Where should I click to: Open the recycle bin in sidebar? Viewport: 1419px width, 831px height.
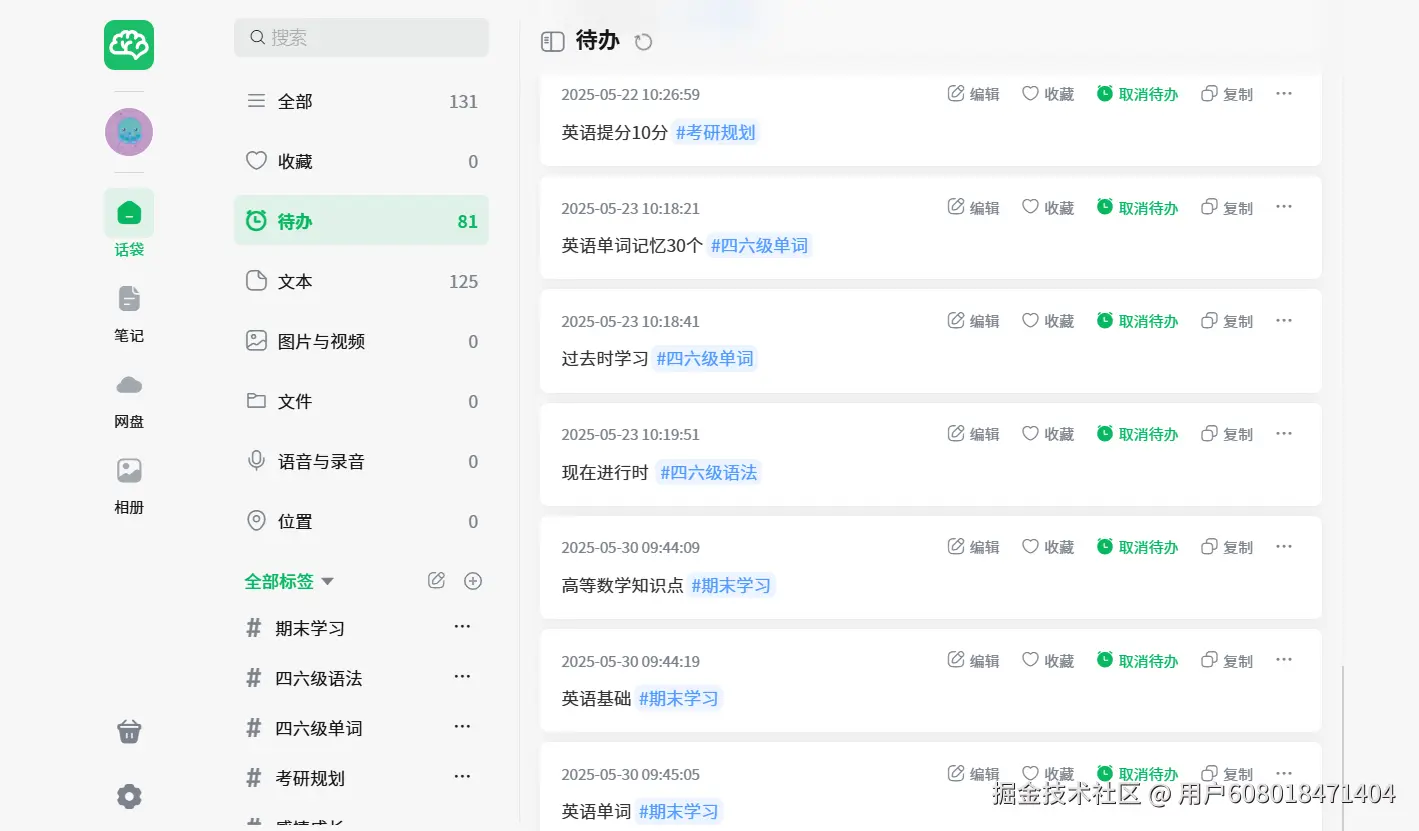click(129, 731)
